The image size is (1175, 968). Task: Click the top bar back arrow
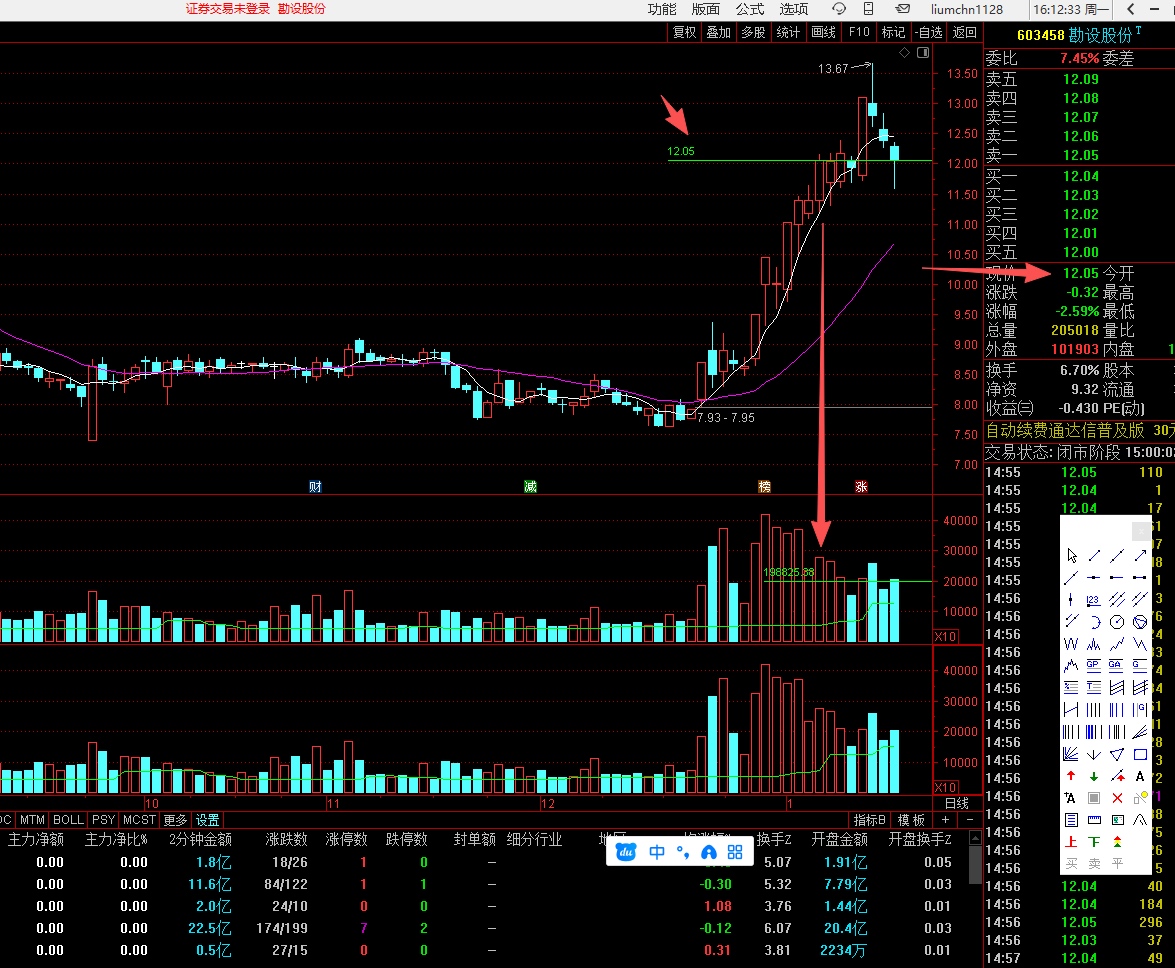1131,9
